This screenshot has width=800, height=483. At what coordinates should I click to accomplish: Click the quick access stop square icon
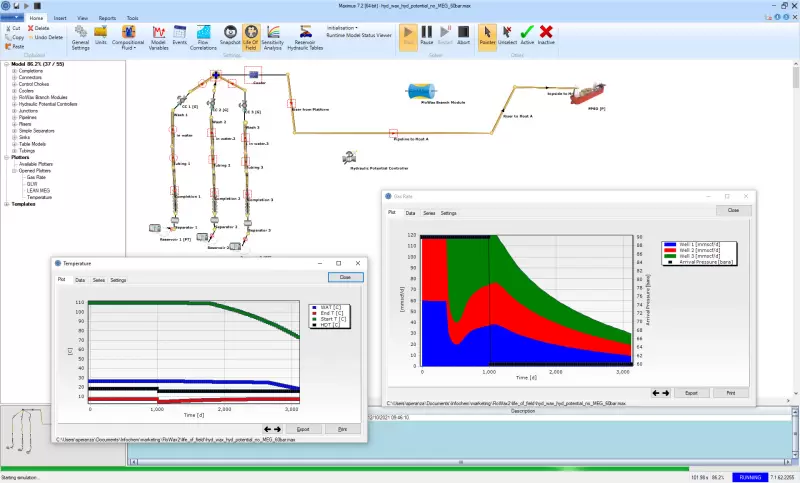[x=37, y=6]
